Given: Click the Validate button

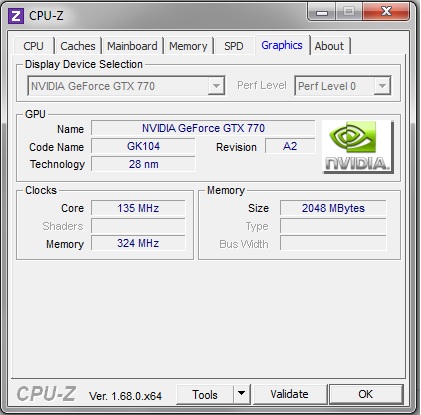Looking at the screenshot, I should tap(289, 394).
